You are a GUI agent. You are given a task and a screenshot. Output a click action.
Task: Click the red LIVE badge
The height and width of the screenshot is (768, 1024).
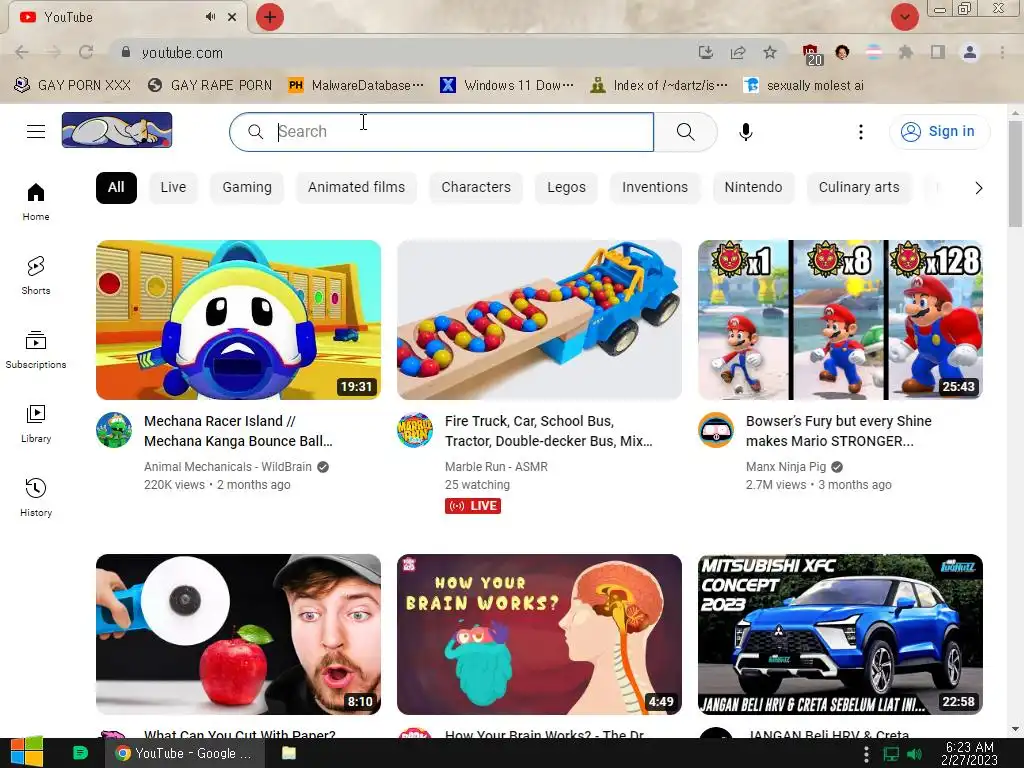click(473, 506)
